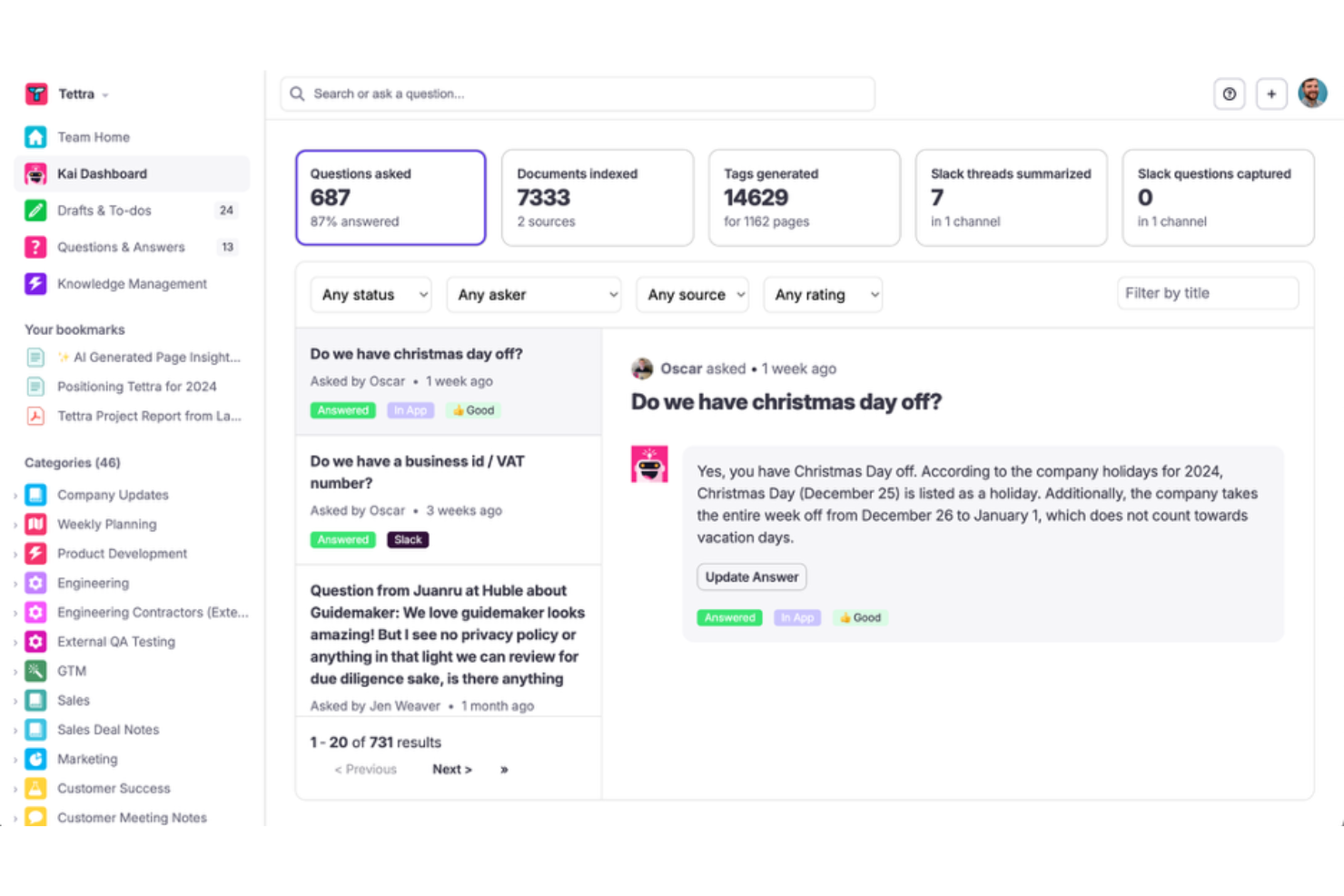Screen dimensions: 1344x896
Task: Click the Filter by title input field
Action: pos(1207,292)
